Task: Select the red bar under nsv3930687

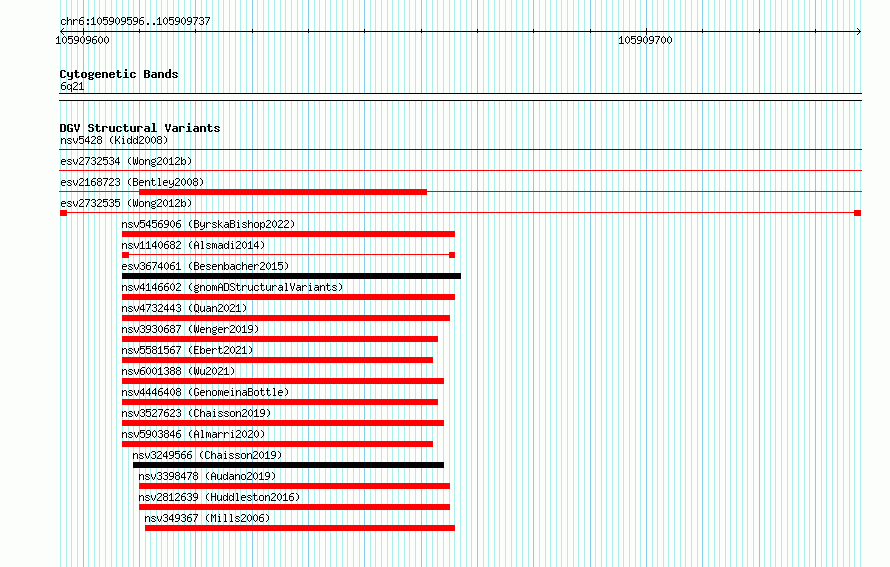Action: (x=280, y=339)
